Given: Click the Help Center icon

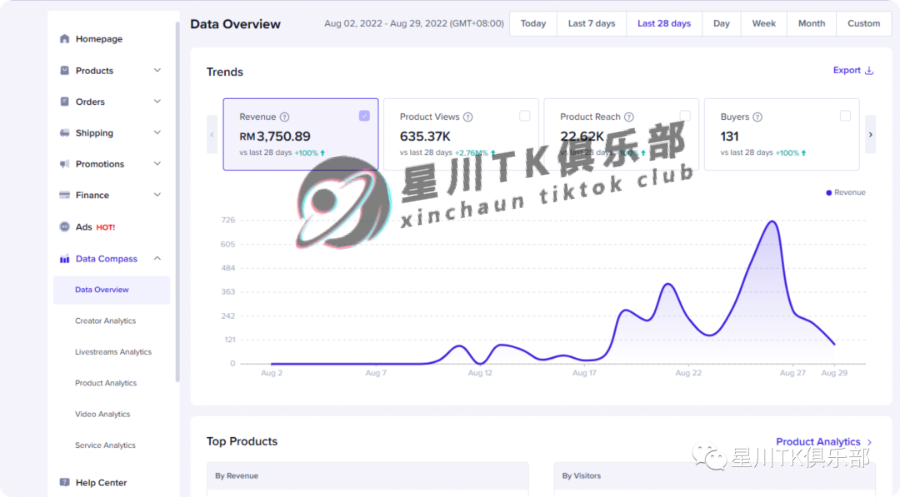Looking at the screenshot, I should coord(64,482).
